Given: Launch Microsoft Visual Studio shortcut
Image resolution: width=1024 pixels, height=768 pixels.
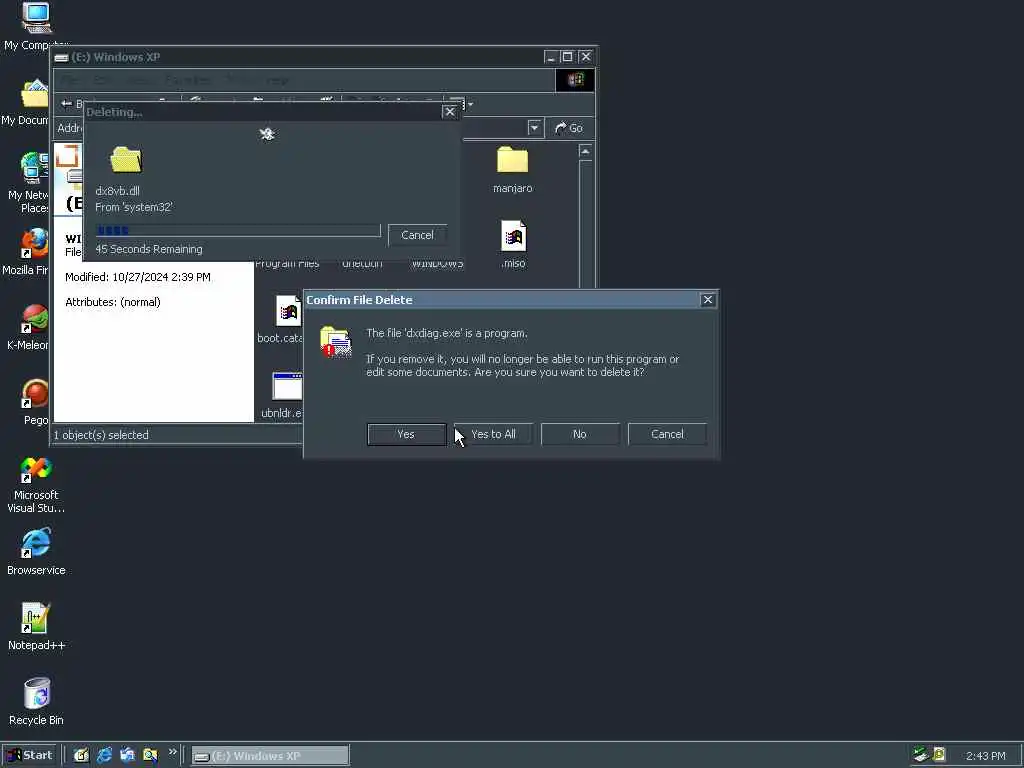Looking at the screenshot, I should [x=36, y=485].
